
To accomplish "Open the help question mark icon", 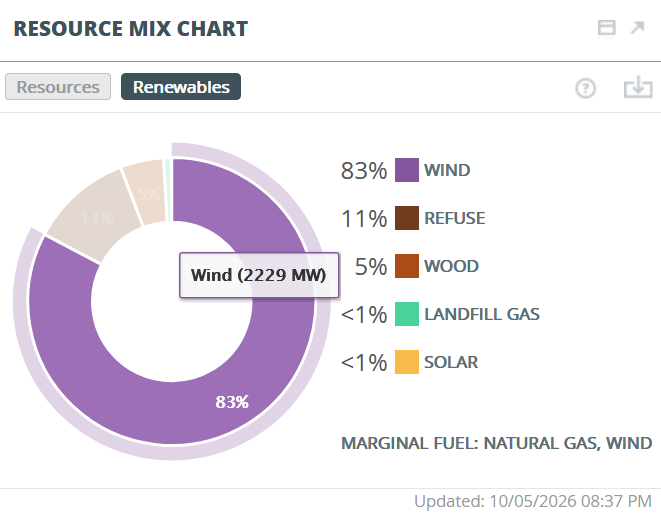I will pyautogui.click(x=586, y=89).
